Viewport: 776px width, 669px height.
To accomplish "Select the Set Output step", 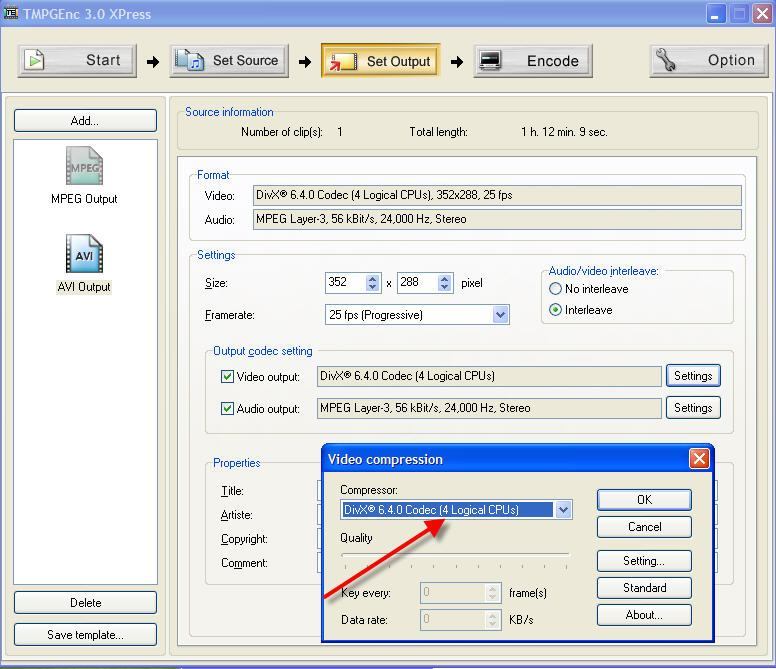I will pyautogui.click(x=381, y=60).
